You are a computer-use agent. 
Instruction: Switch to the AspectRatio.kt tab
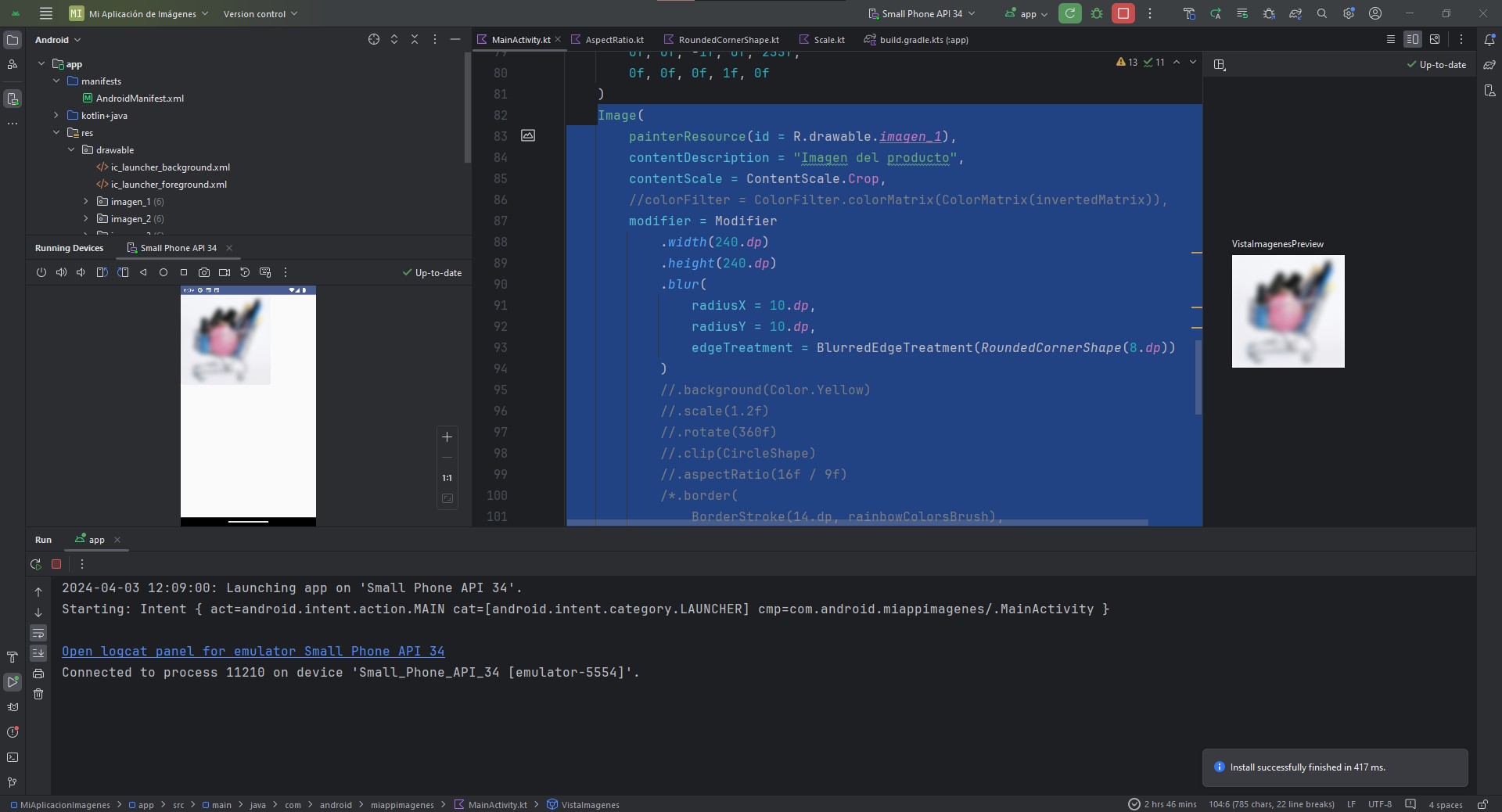(x=613, y=40)
